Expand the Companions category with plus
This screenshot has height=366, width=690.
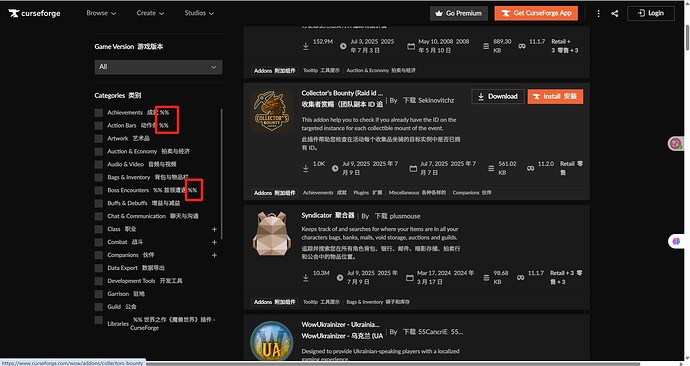point(214,255)
